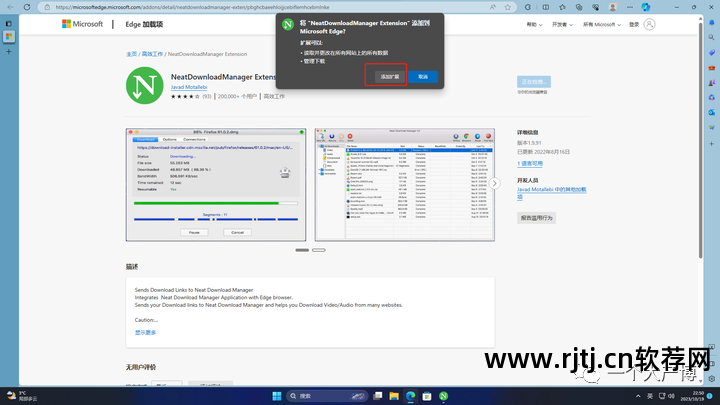Expand the 开发者 (Developer) dropdown
The width and height of the screenshot is (720, 405).
(x=562, y=24)
